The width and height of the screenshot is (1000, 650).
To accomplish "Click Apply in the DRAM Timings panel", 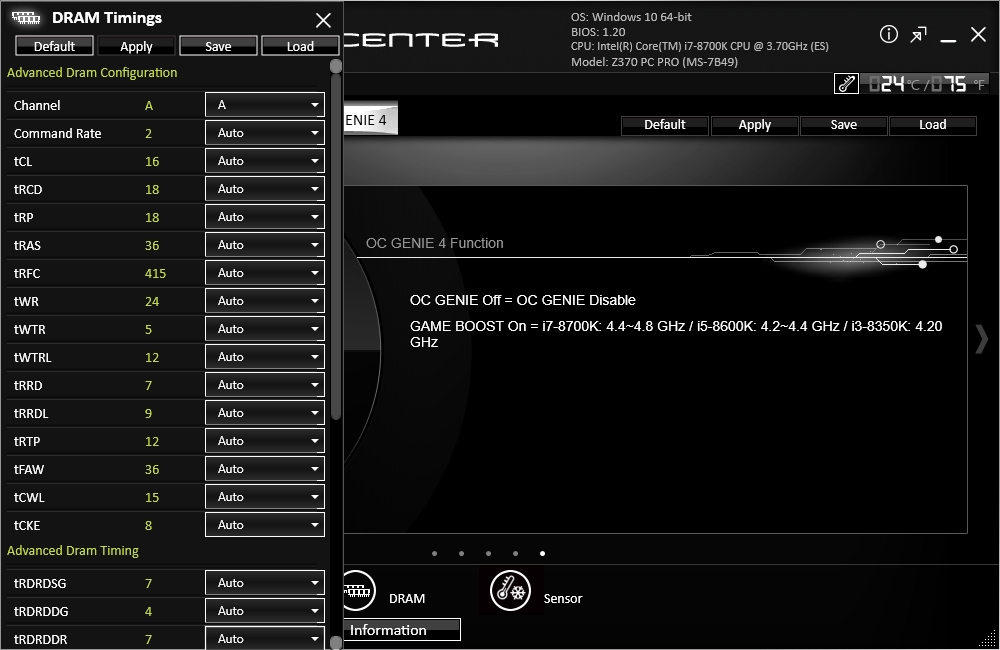I will pos(136,46).
